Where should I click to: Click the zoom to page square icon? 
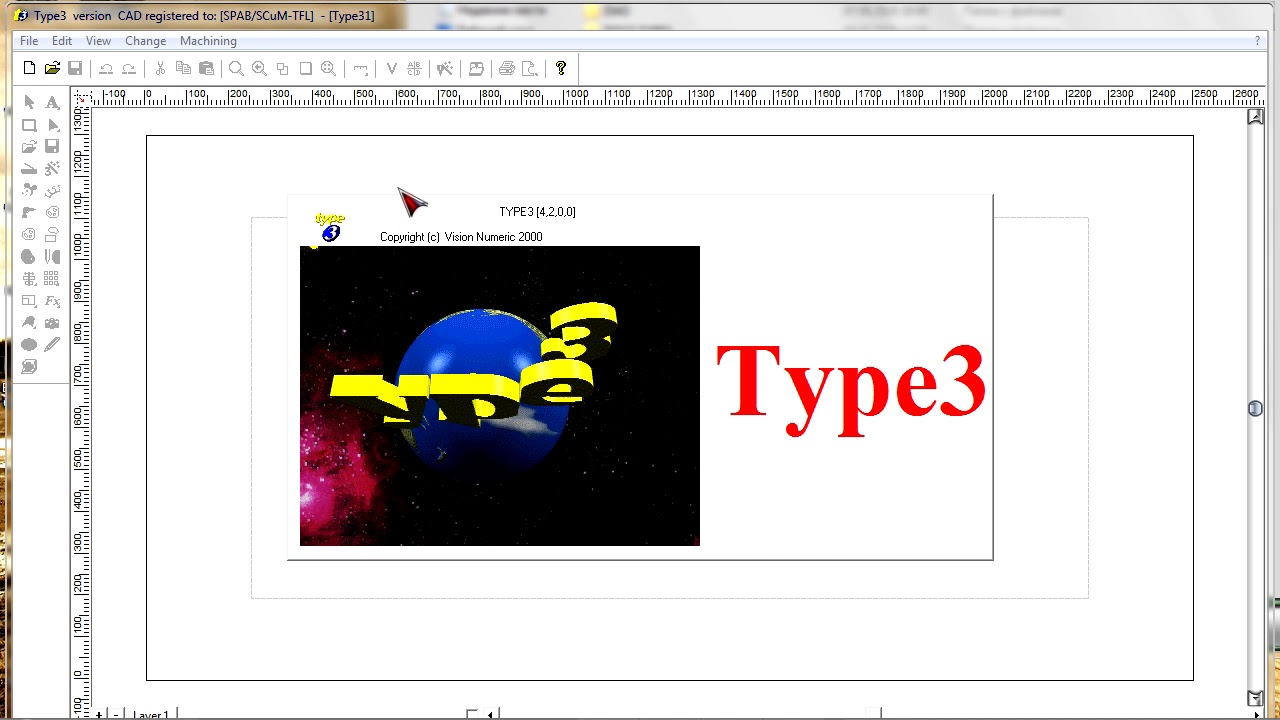click(305, 68)
